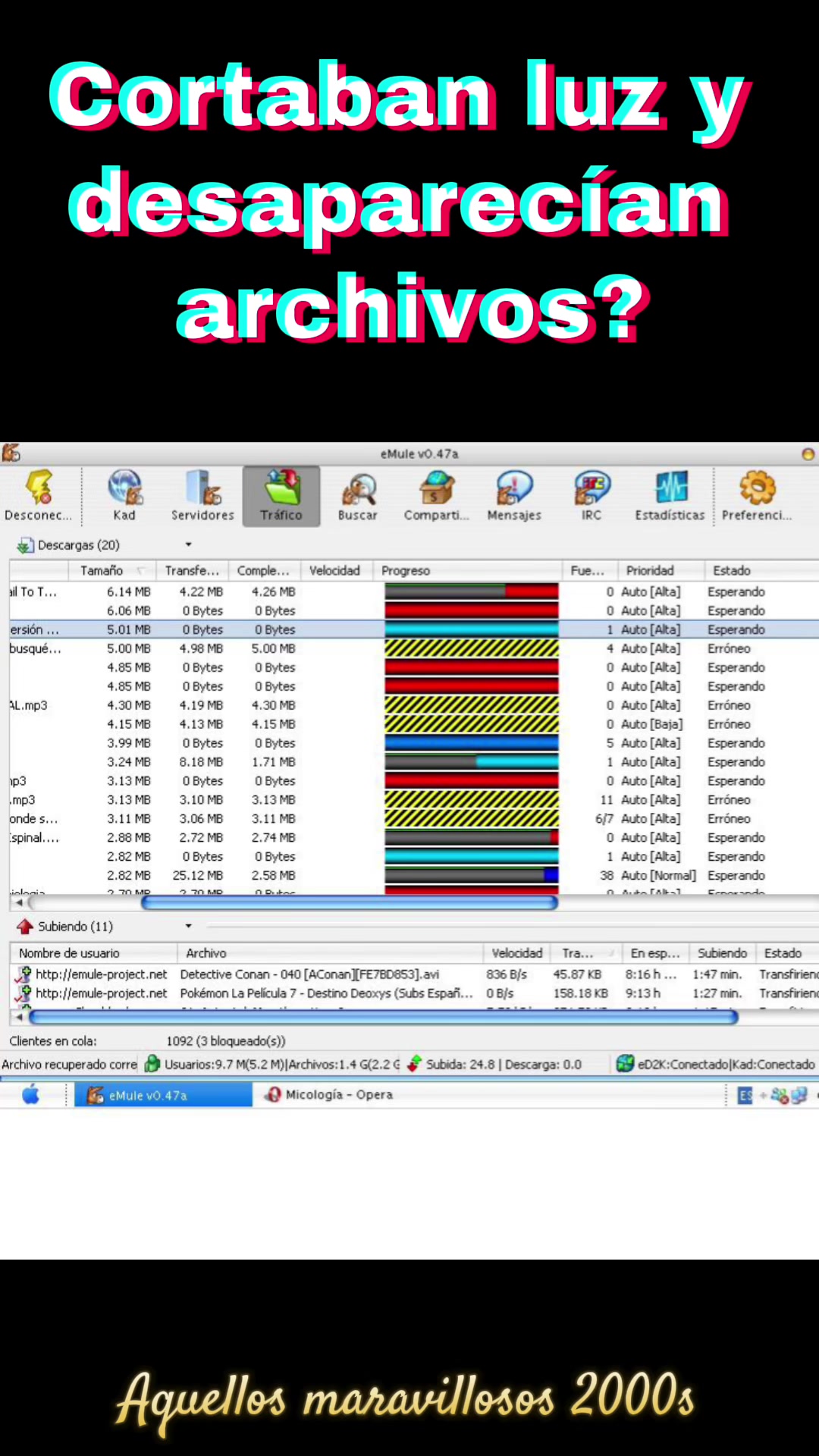
Task: Click the client icon of Detective Conan upload
Action: [24, 974]
